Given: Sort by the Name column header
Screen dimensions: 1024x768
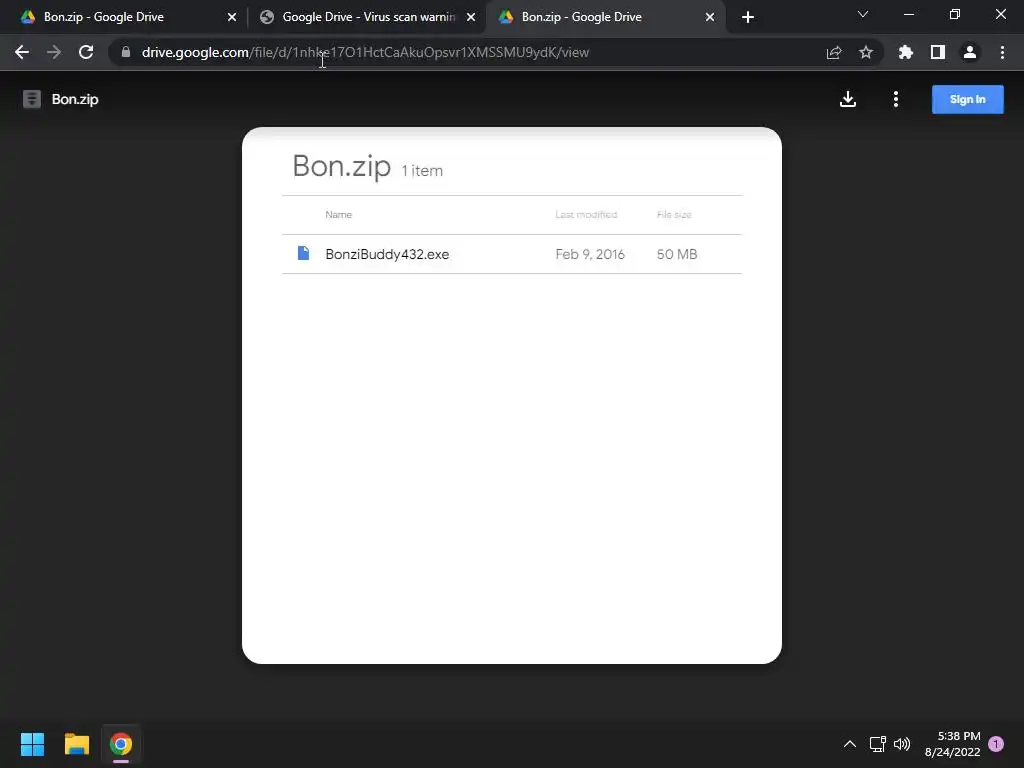Looking at the screenshot, I should pos(338,215).
